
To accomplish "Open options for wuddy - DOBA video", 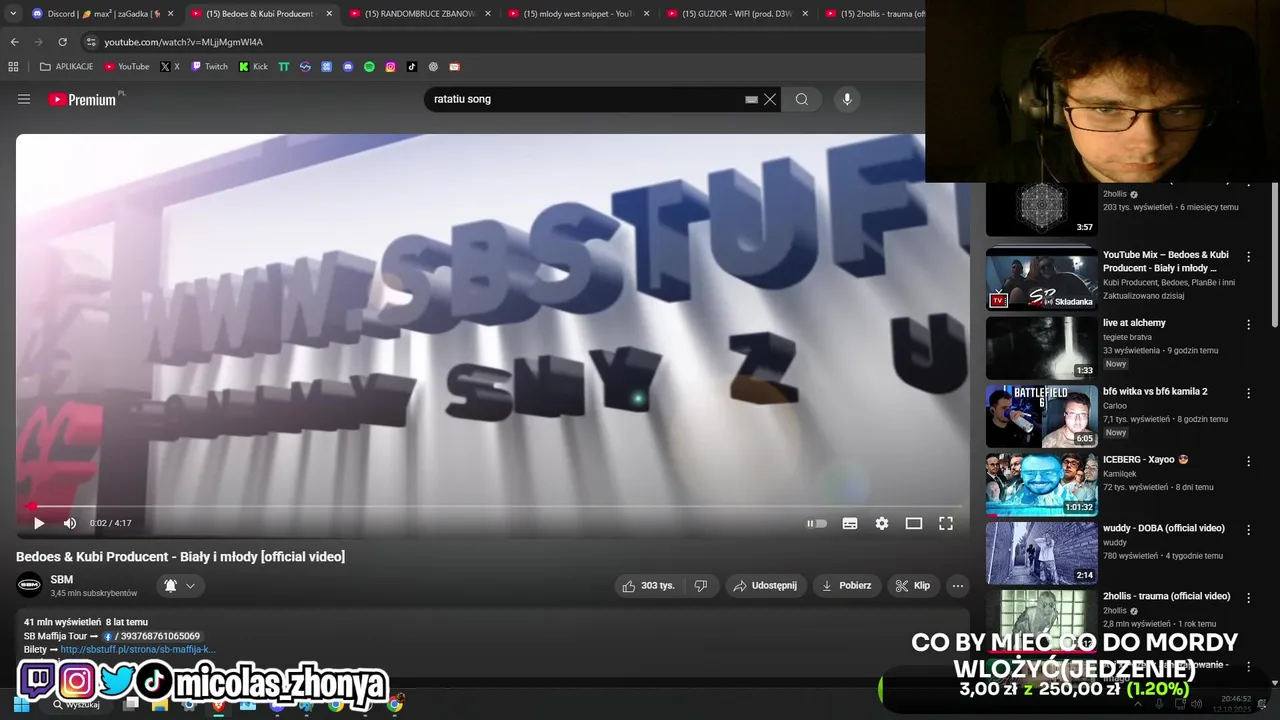I will pos(1248,529).
